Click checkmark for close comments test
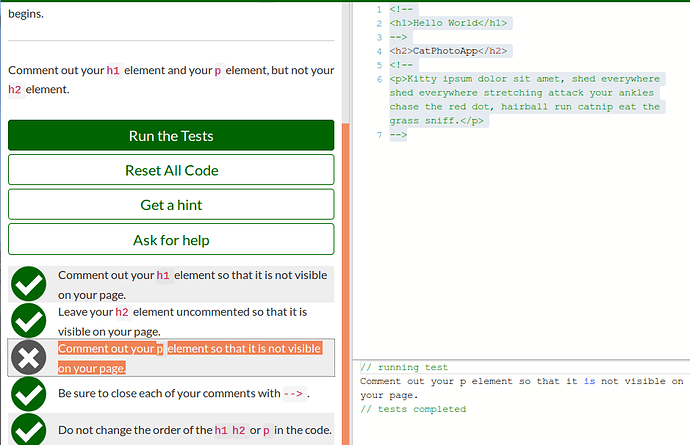Viewport: 690px width, 445px height. [x=29, y=394]
